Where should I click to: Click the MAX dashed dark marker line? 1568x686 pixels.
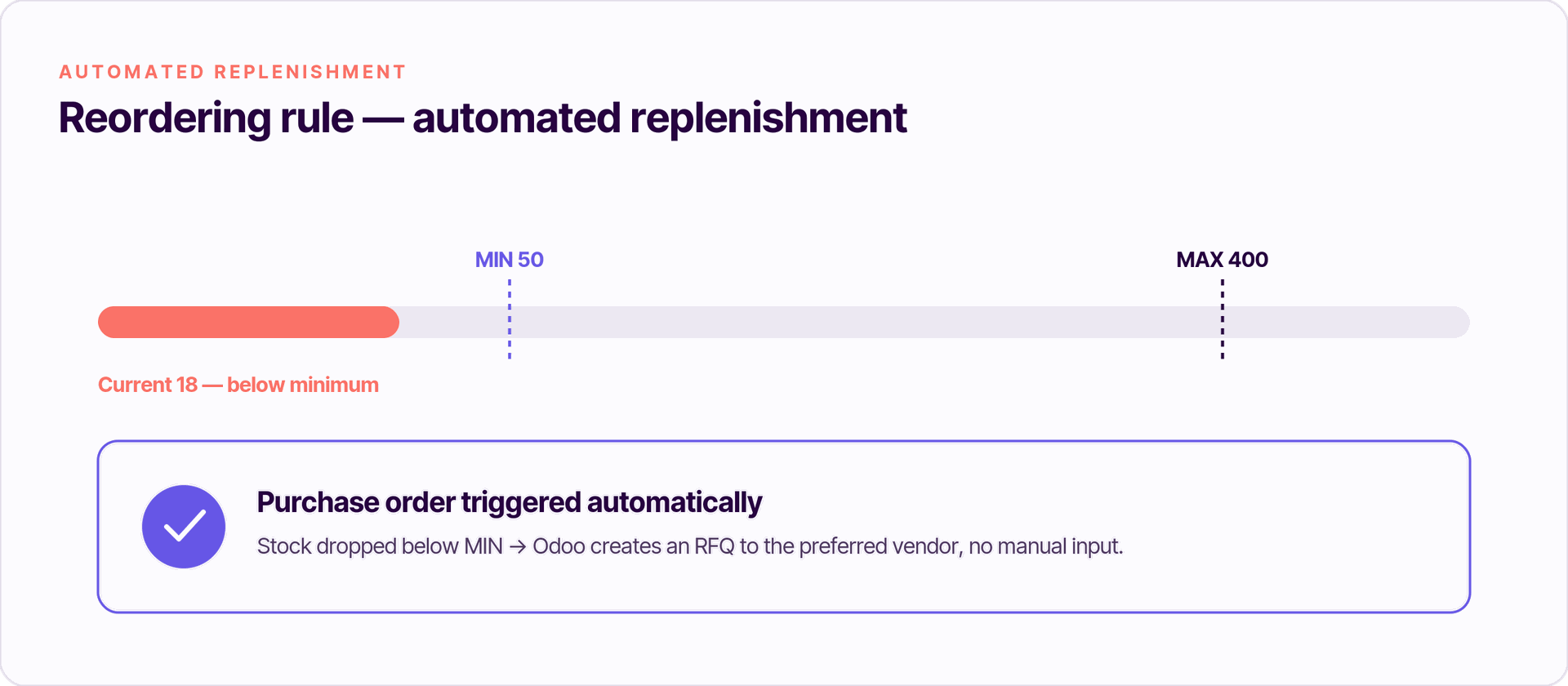pyautogui.click(x=1223, y=318)
